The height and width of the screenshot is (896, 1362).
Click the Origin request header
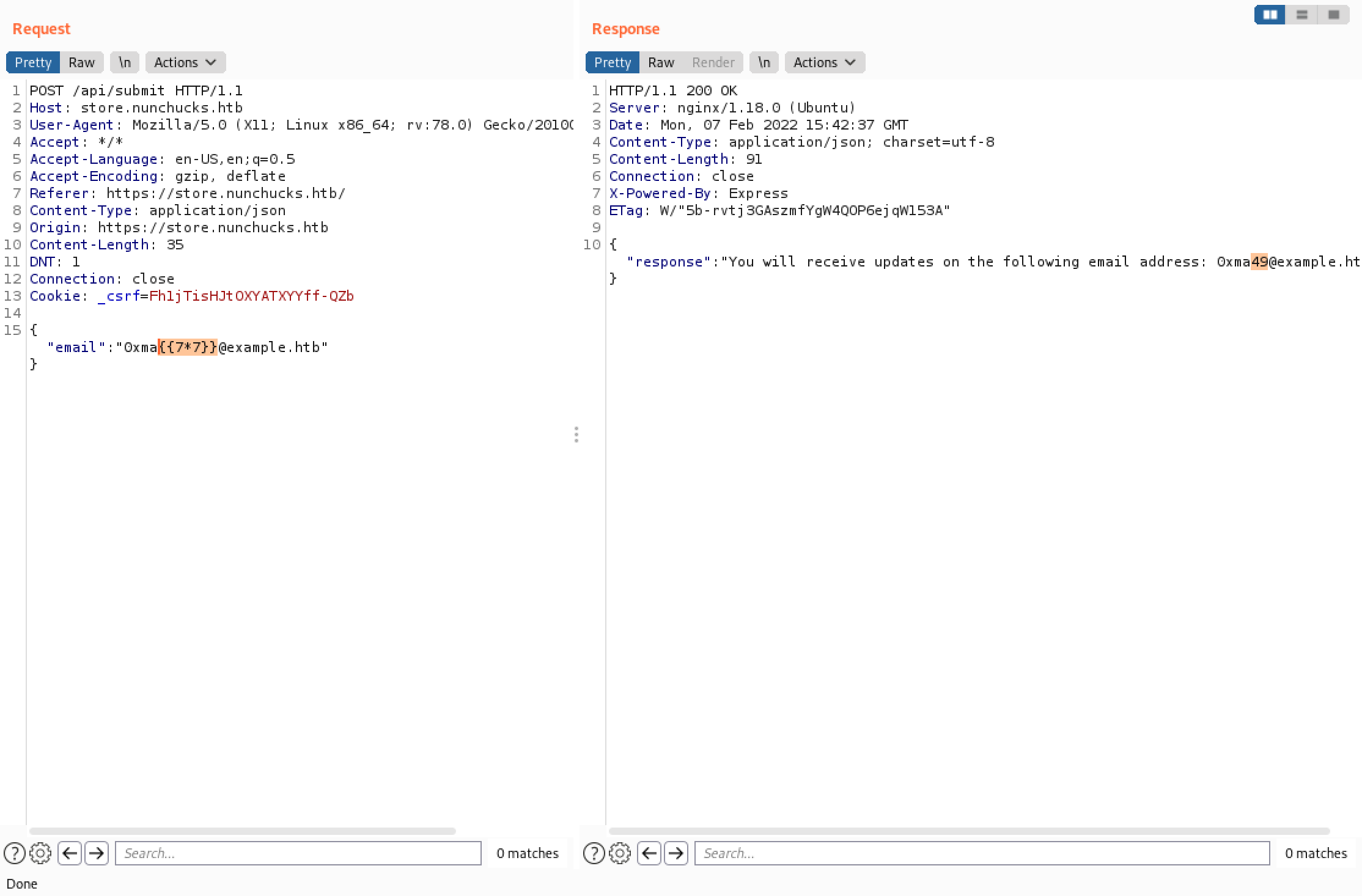point(179,227)
